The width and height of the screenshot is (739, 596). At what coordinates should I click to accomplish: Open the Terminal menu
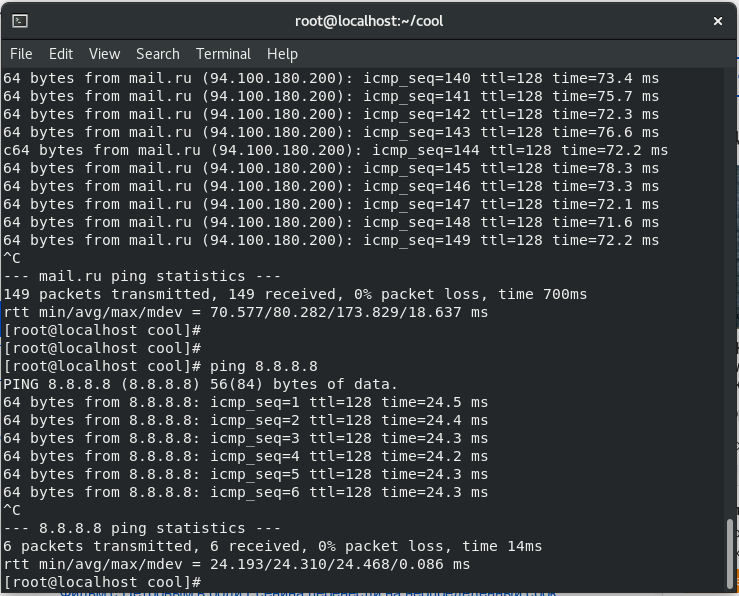click(x=223, y=54)
